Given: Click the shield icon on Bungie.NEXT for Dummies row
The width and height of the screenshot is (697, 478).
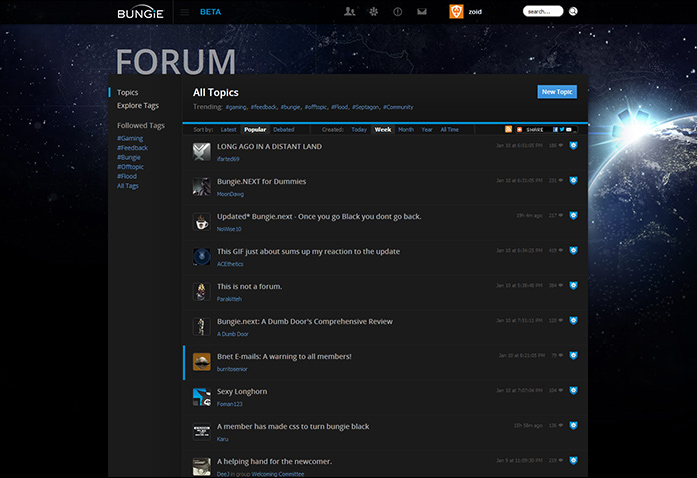Looking at the screenshot, I should (573, 181).
